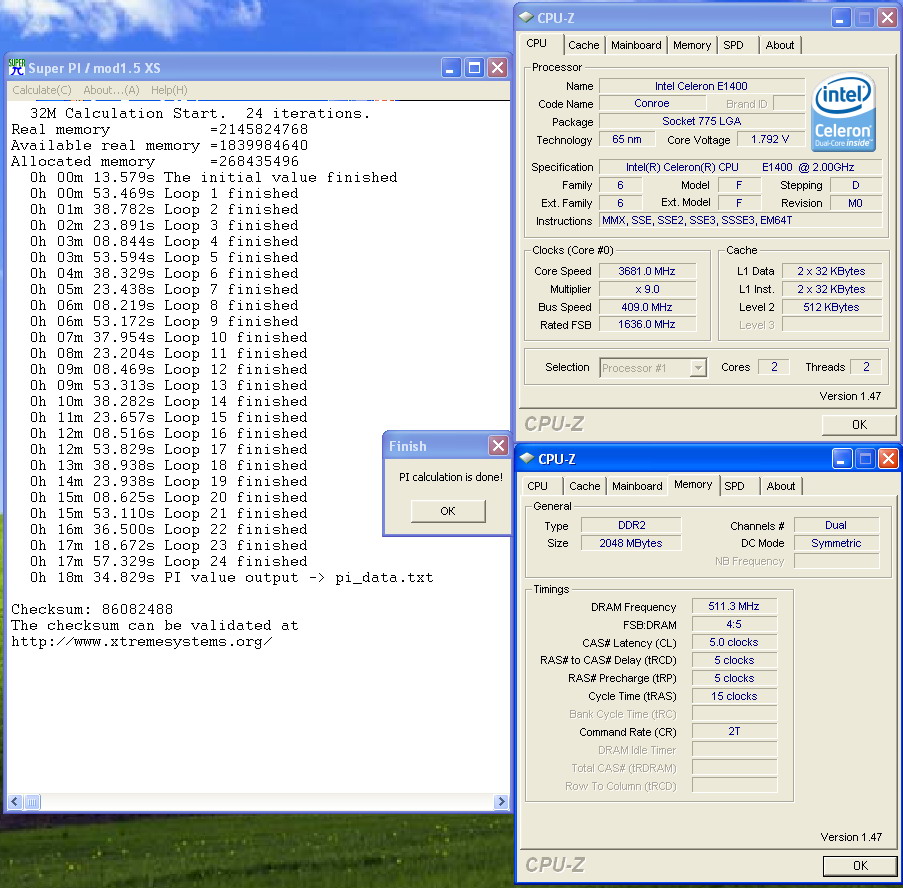The image size is (903, 888).
Task: Click the Socket 775 LGA package value
Action: coord(701,121)
